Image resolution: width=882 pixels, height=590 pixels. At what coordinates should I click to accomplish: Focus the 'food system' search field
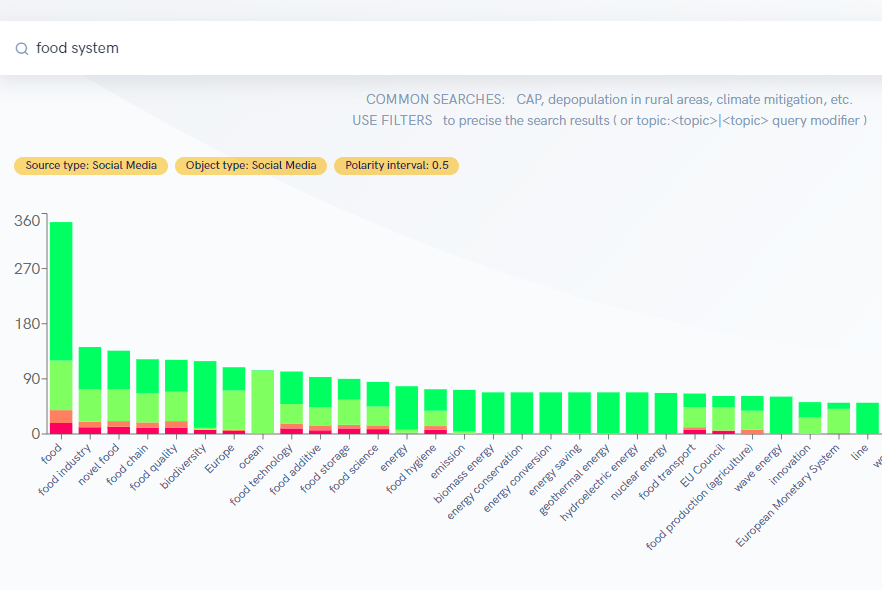pyautogui.click(x=400, y=48)
